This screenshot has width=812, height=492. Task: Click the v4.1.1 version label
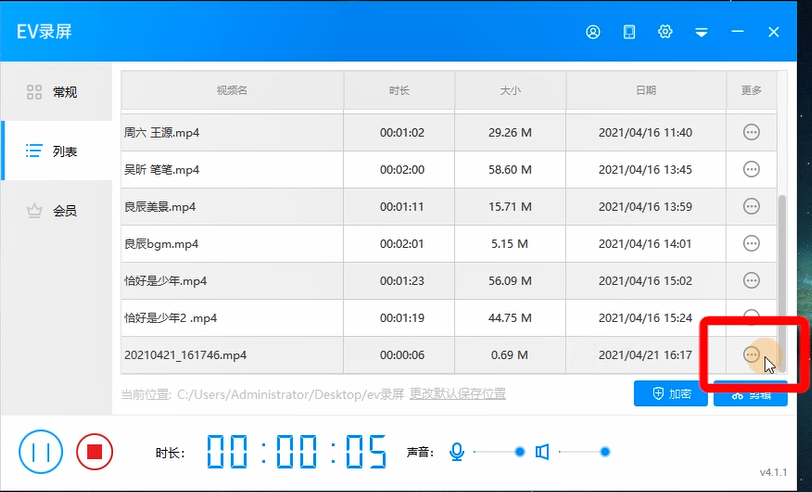pos(773,472)
